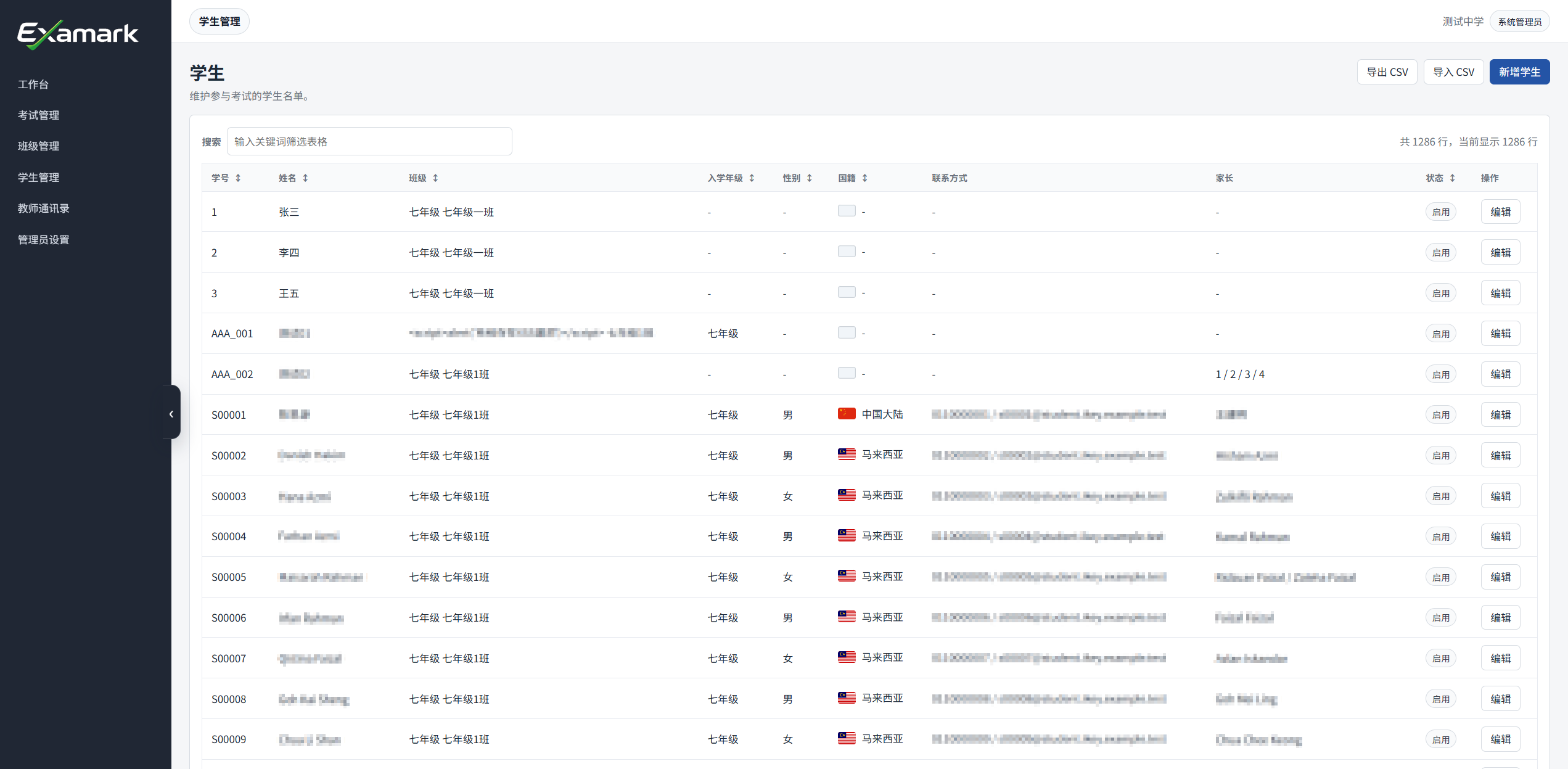Click the China flag in row S00001
This screenshot has width=1568, height=769.
pyautogui.click(x=847, y=414)
